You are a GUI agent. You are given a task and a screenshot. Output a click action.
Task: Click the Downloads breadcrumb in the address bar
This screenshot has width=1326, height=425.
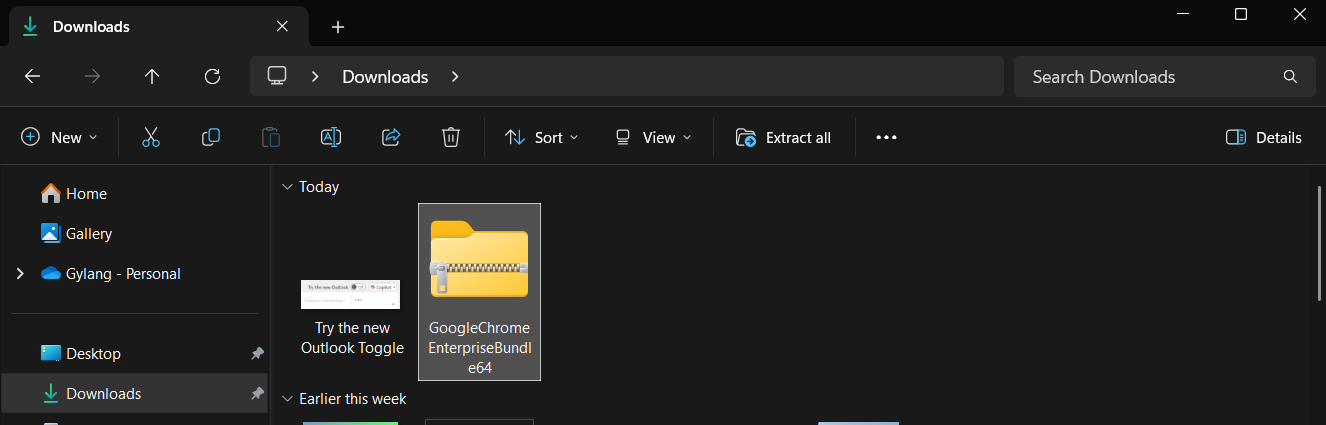tap(385, 76)
